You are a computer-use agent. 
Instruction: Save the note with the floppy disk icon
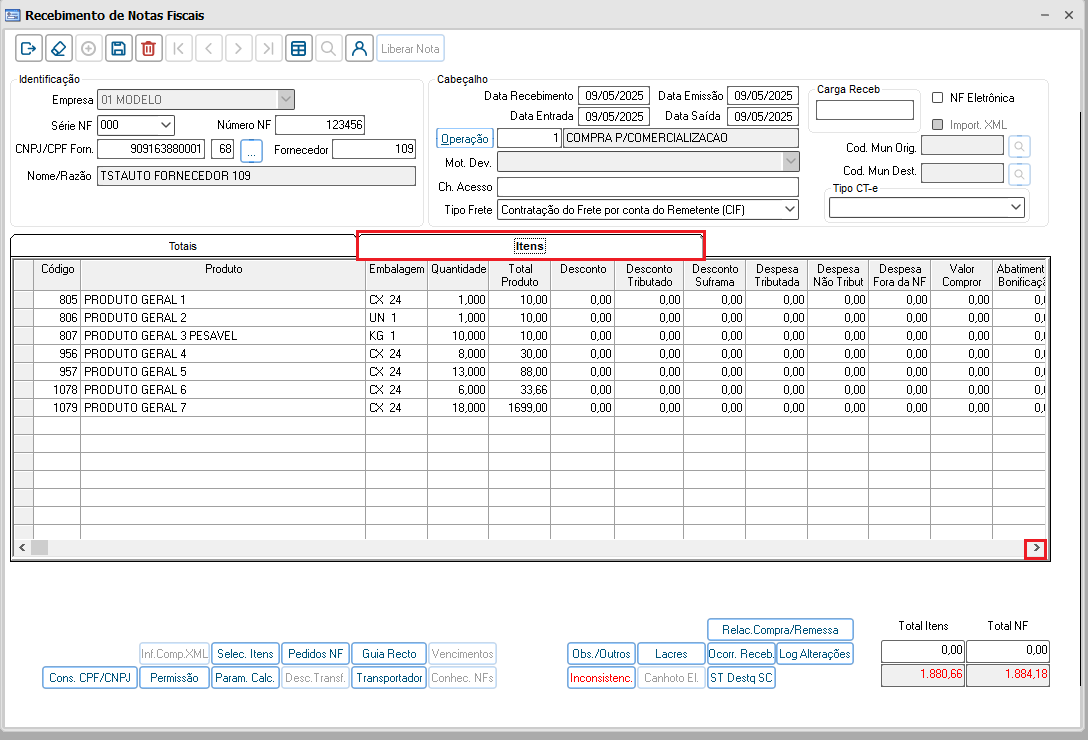(118, 48)
